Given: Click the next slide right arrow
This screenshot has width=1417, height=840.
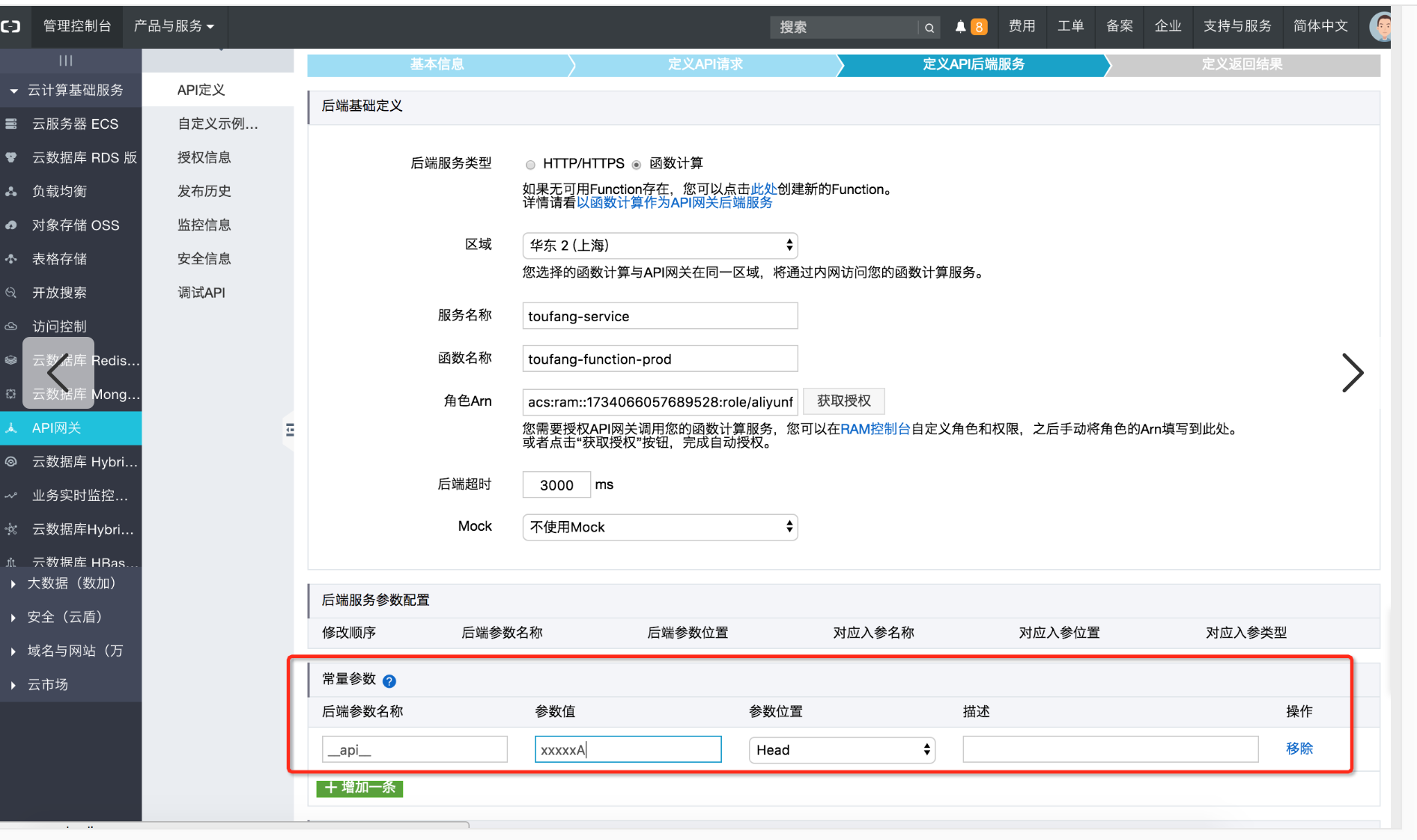Looking at the screenshot, I should click(x=1352, y=373).
